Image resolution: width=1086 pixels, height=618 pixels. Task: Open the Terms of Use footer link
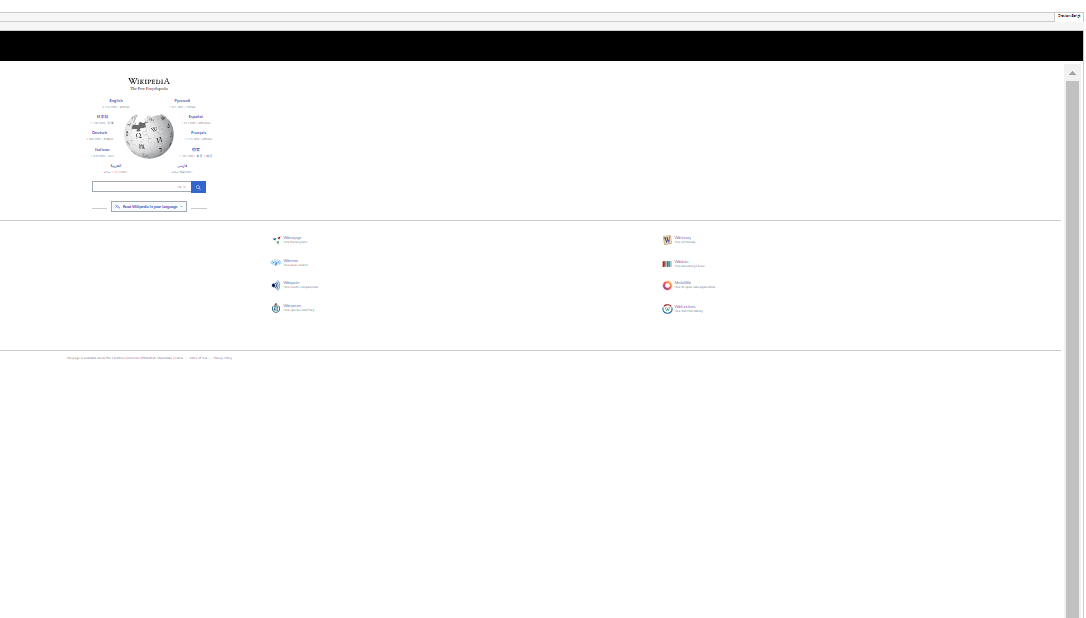198,358
